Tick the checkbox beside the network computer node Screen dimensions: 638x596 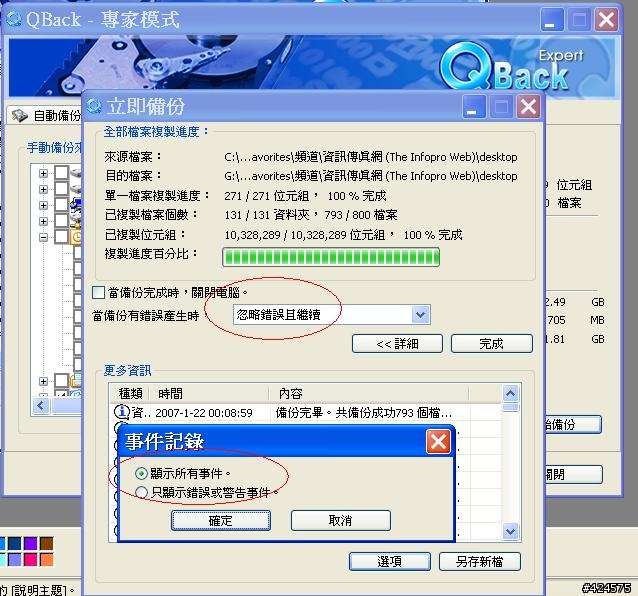(61, 205)
